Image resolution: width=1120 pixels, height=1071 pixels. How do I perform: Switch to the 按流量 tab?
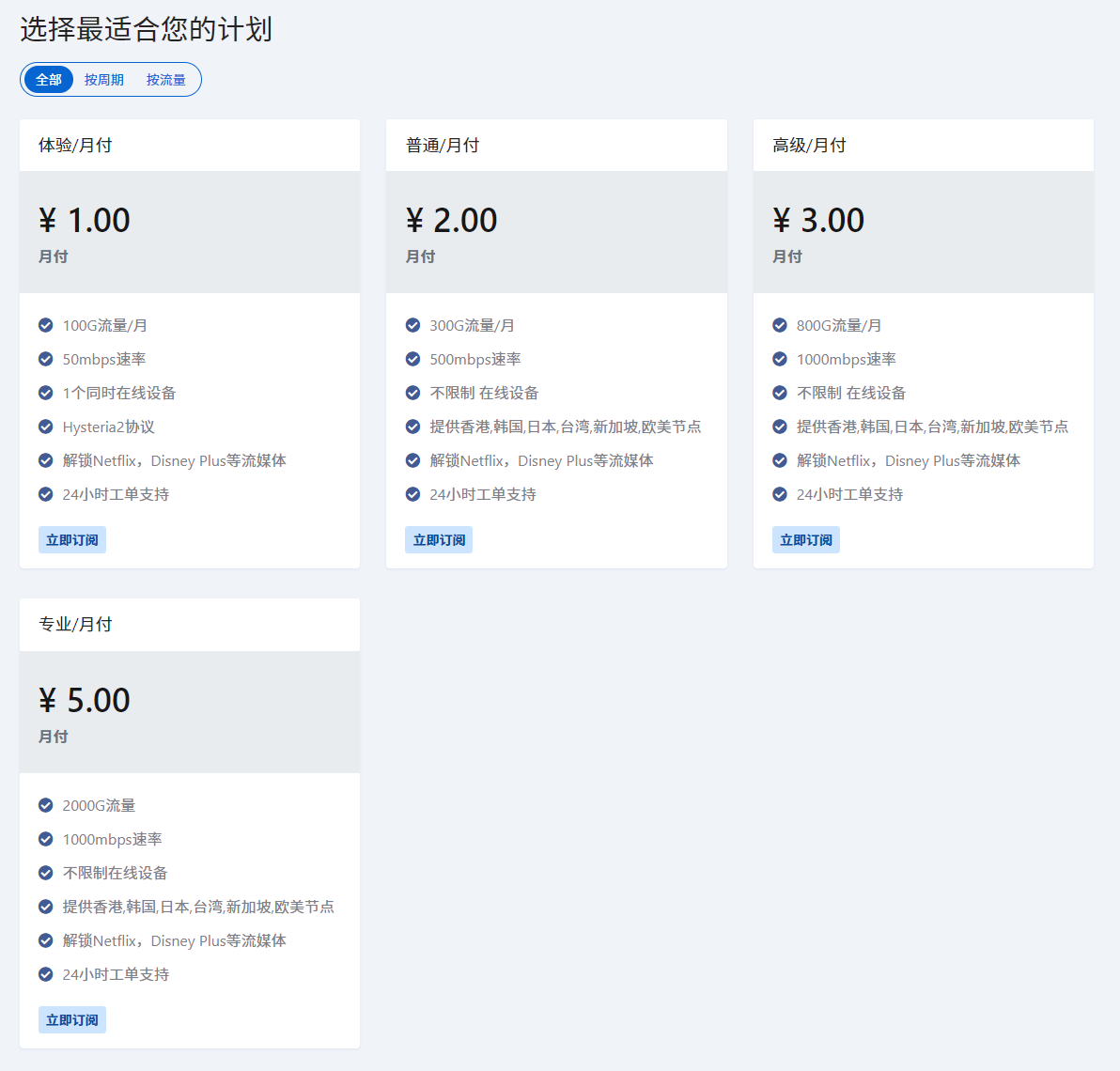[x=166, y=80]
